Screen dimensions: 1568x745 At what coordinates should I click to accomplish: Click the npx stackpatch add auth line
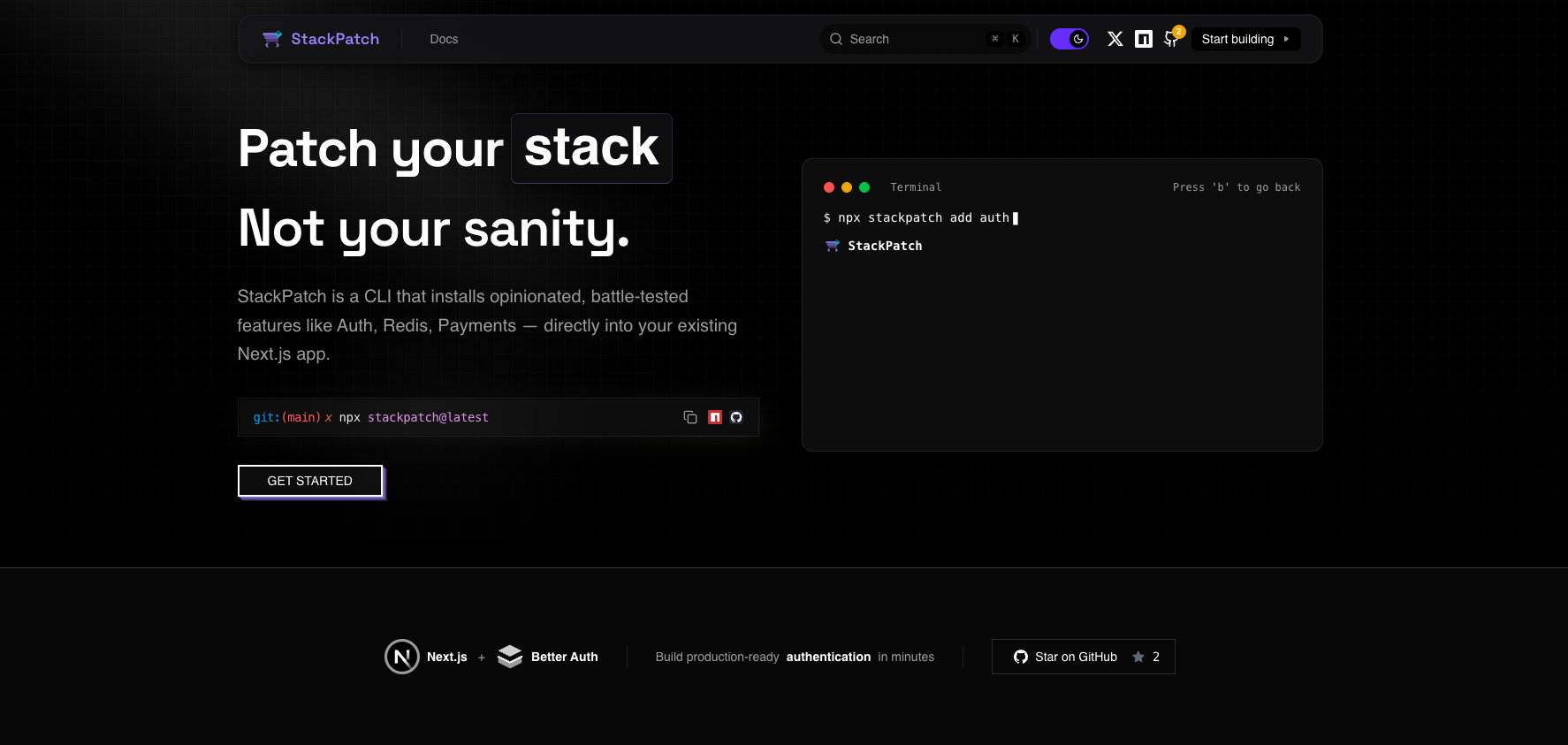pos(920,217)
